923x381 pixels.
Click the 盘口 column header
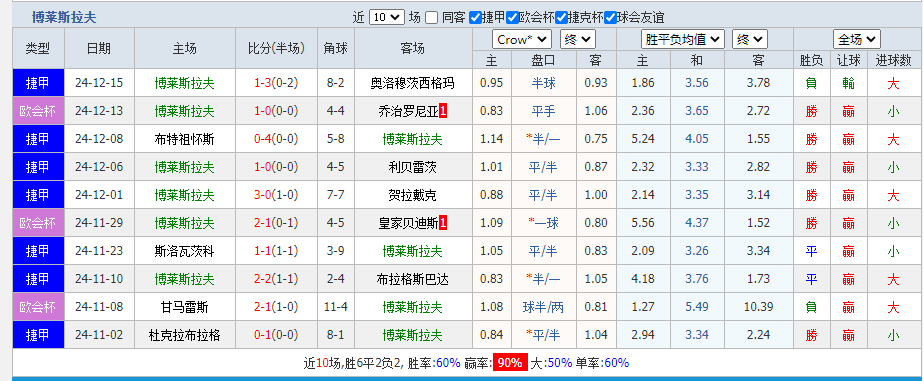click(543, 60)
